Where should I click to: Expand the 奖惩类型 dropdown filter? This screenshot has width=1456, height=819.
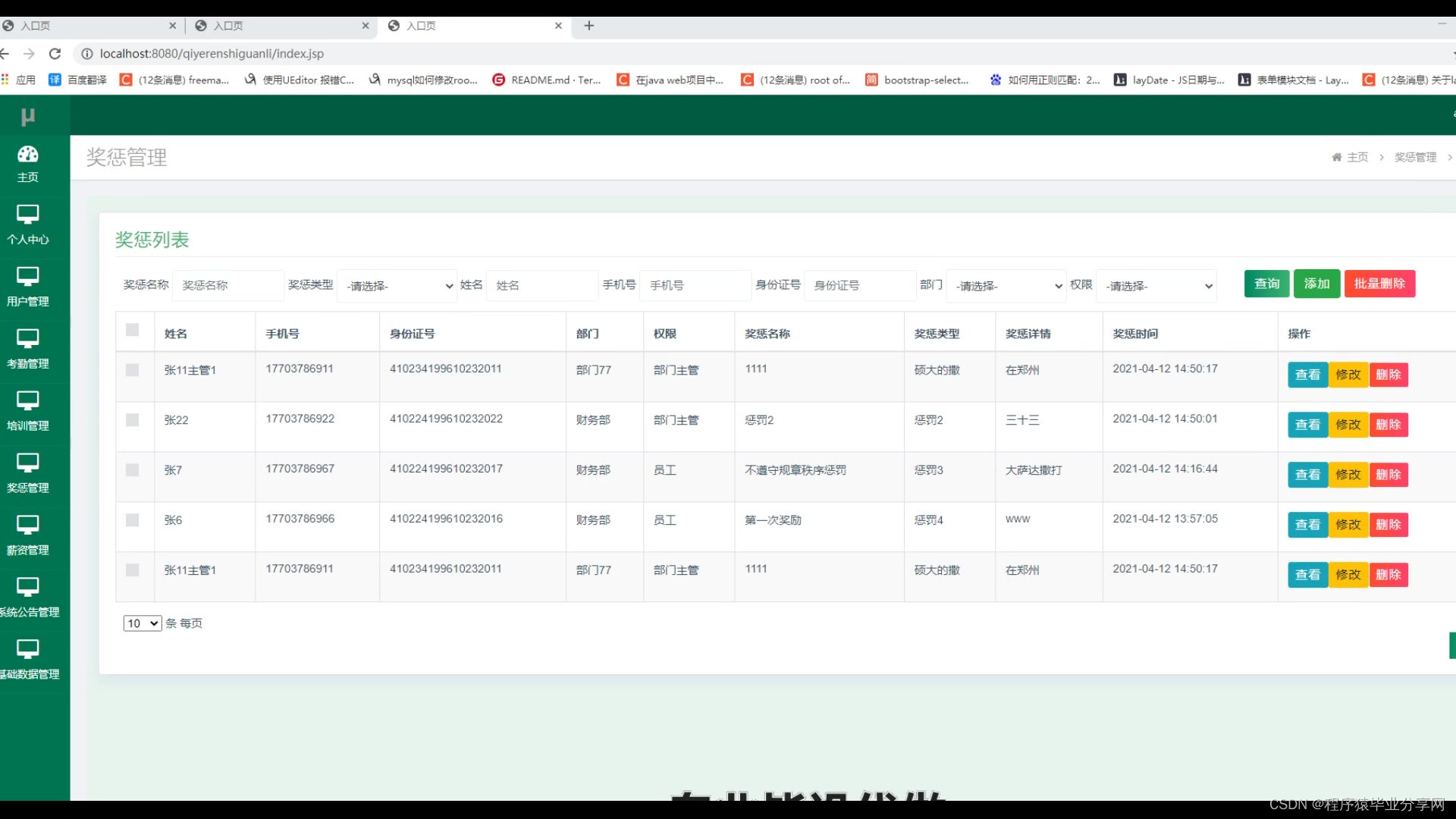pos(397,286)
